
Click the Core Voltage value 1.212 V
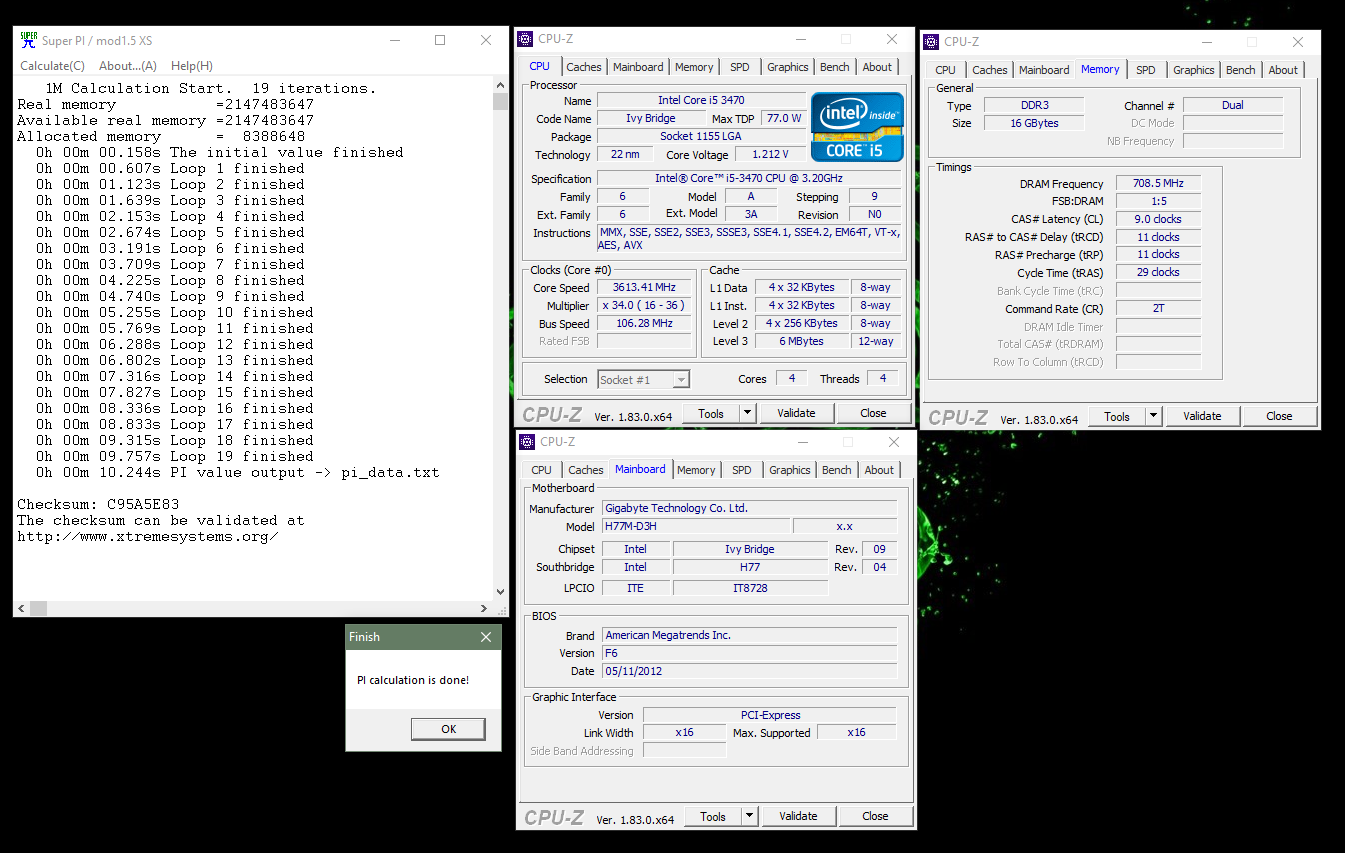770,154
